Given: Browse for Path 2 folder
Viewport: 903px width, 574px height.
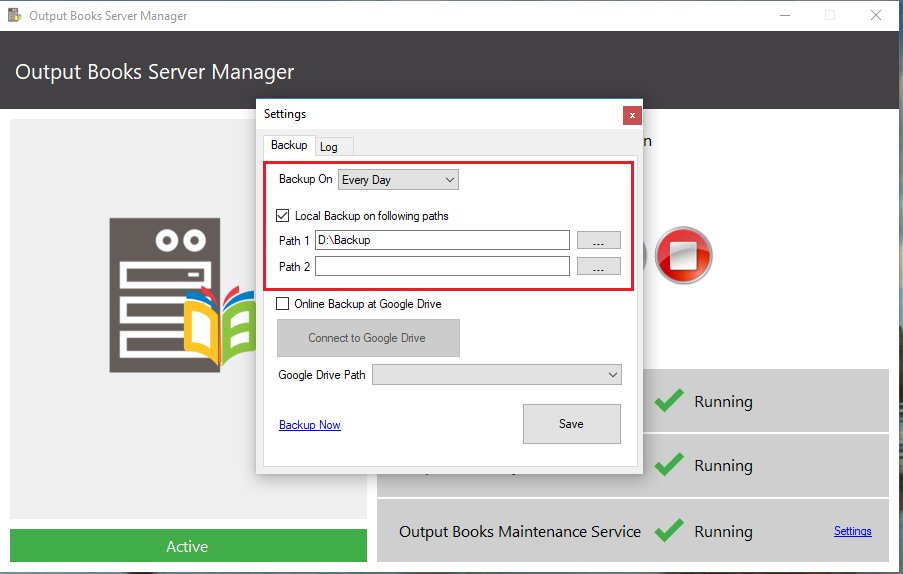Looking at the screenshot, I should pyautogui.click(x=598, y=266).
